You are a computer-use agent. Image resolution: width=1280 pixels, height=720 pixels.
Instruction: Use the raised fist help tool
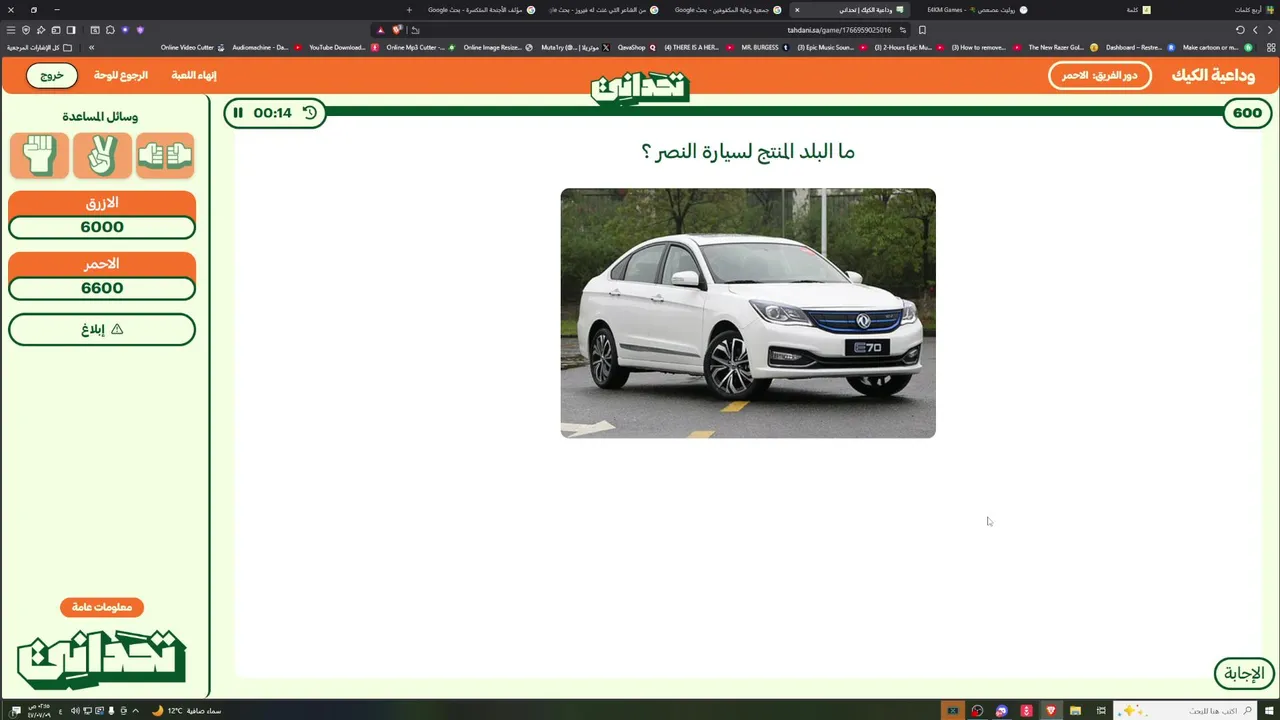(x=40, y=155)
